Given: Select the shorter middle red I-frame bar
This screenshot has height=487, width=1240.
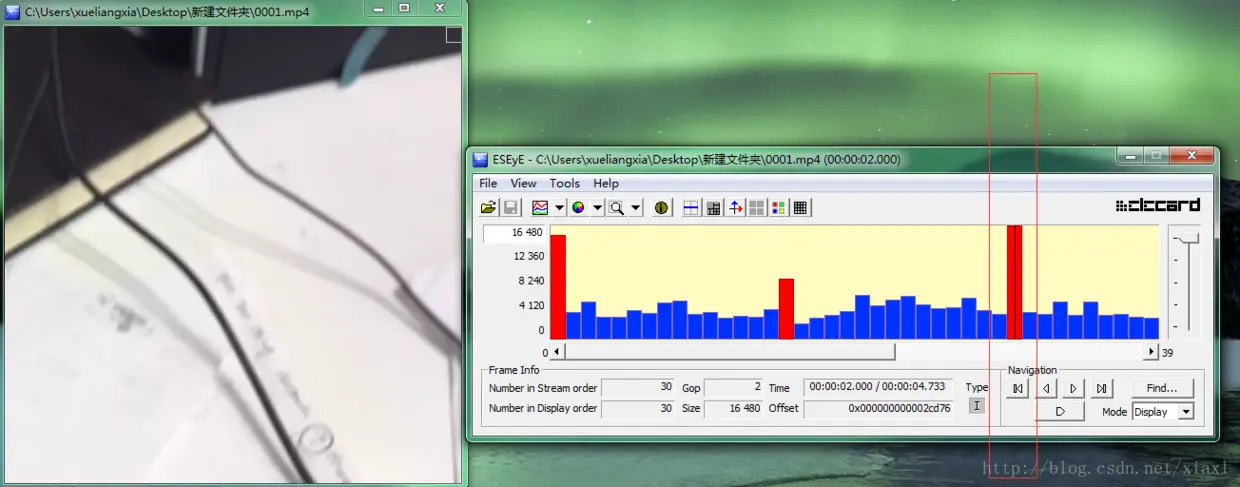Looking at the screenshot, I should pyautogui.click(x=786, y=309).
